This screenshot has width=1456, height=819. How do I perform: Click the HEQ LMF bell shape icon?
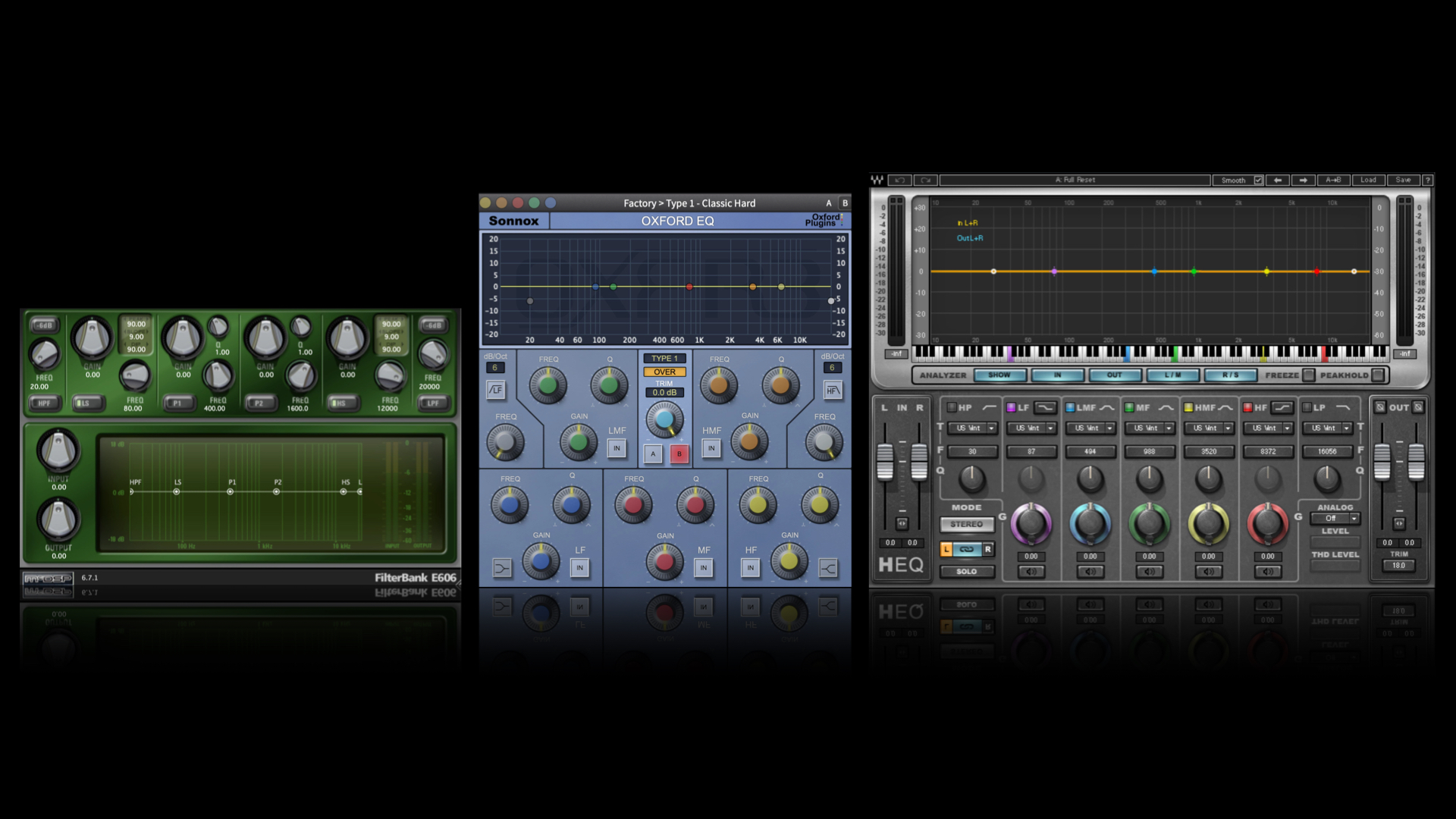1107,407
